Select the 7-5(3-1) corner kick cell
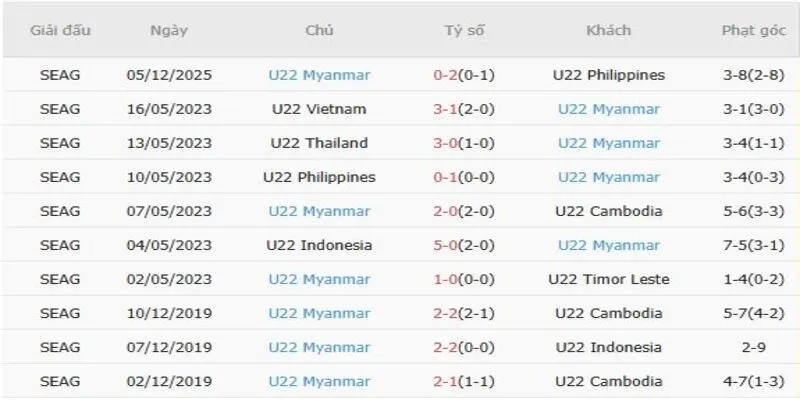Viewport: 800px width, 400px height. point(752,245)
